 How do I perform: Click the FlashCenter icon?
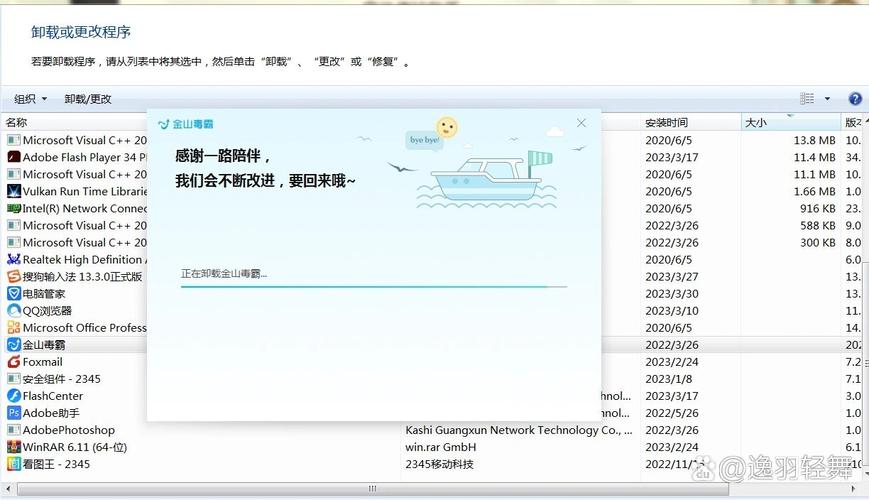pyautogui.click(x=14, y=396)
